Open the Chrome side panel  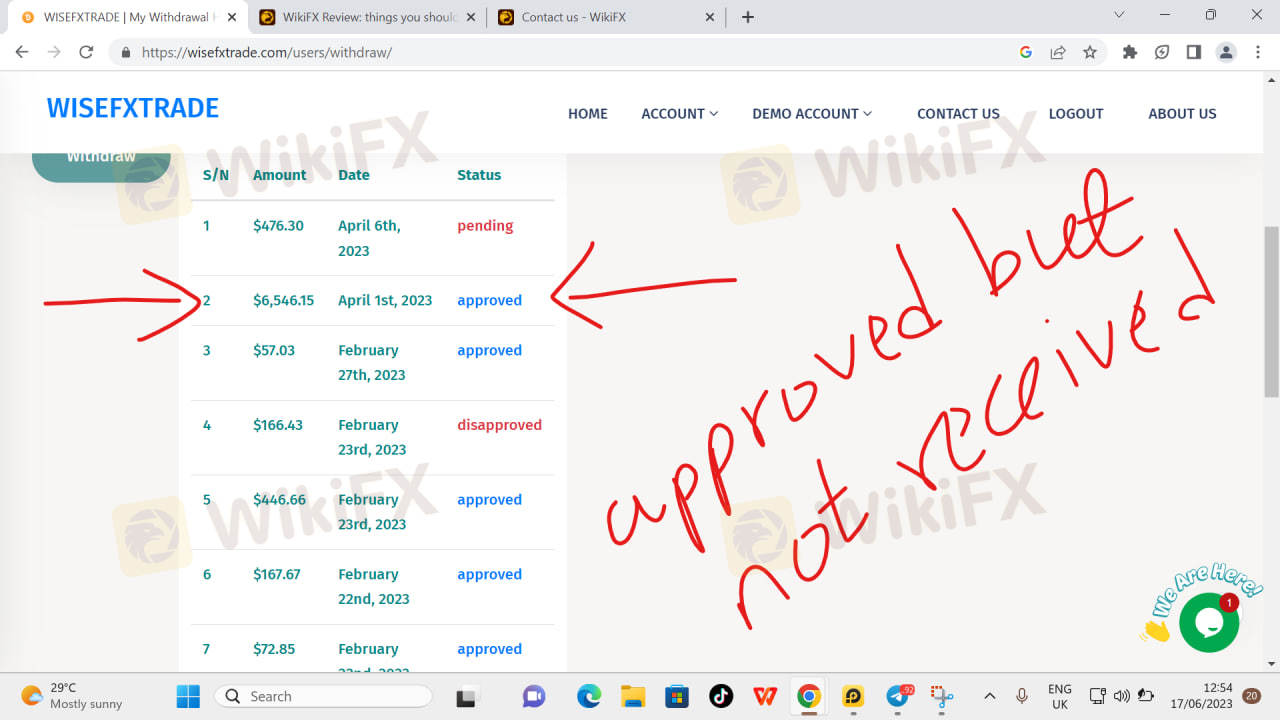(x=1194, y=52)
